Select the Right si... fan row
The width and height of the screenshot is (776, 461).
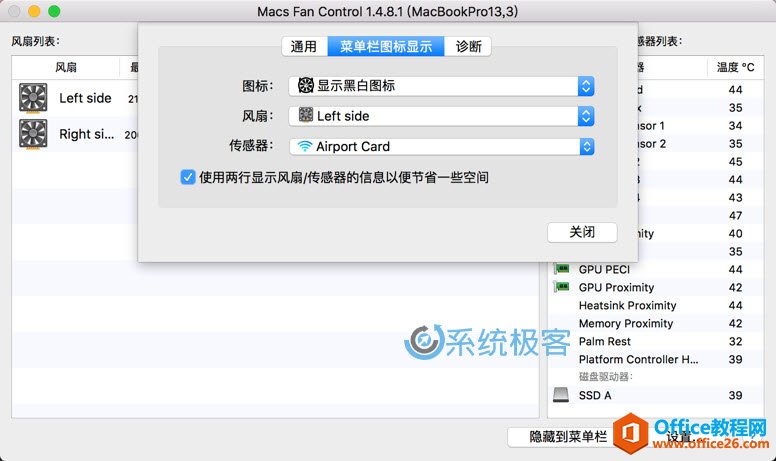[75, 134]
